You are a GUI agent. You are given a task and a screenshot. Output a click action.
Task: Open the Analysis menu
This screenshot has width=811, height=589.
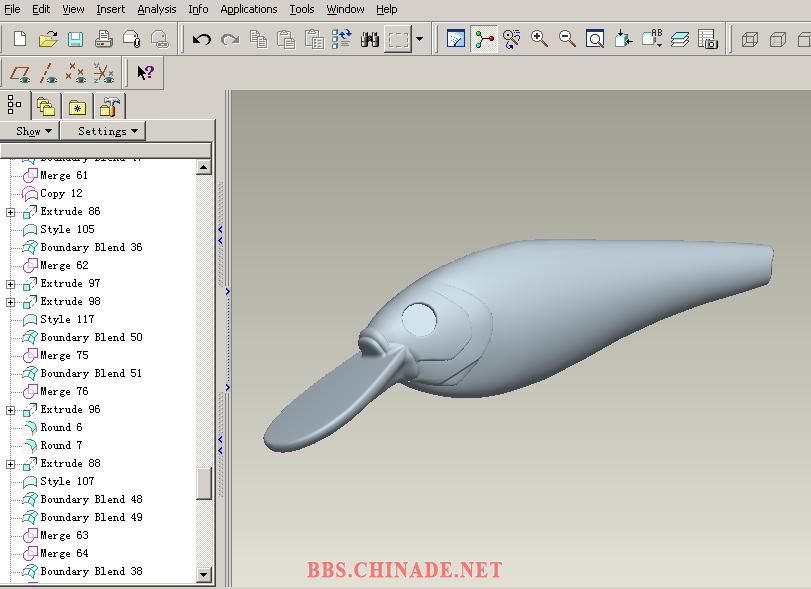157,9
